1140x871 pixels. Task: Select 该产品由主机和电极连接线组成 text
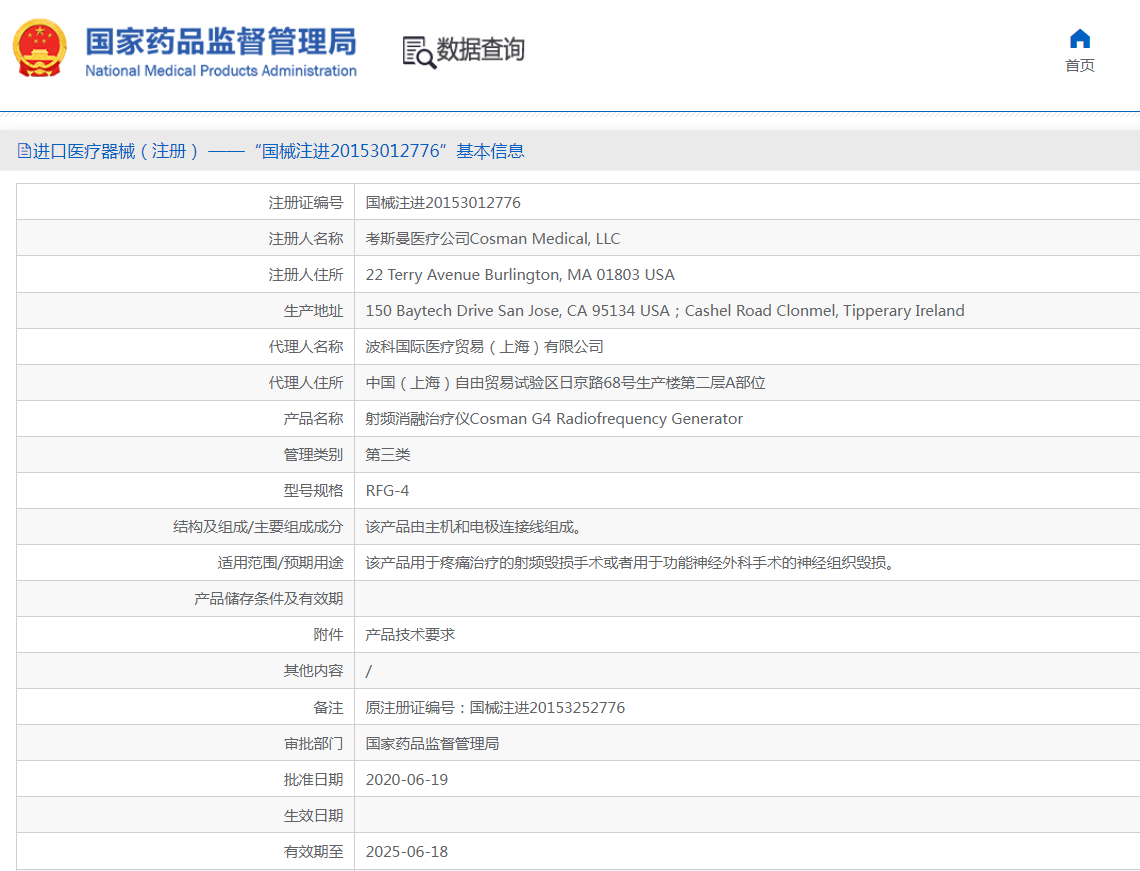pyautogui.click(x=473, y=526)
